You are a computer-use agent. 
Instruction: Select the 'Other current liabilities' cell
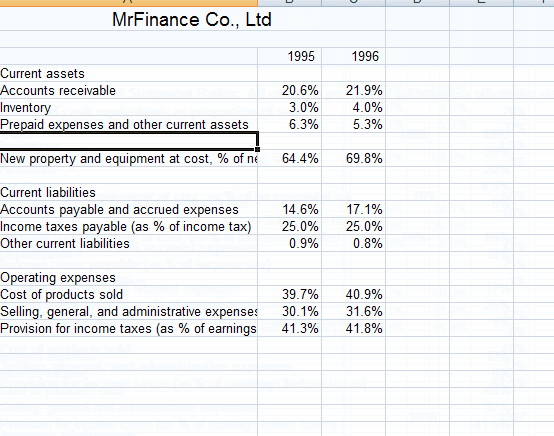tap(129, 243)
